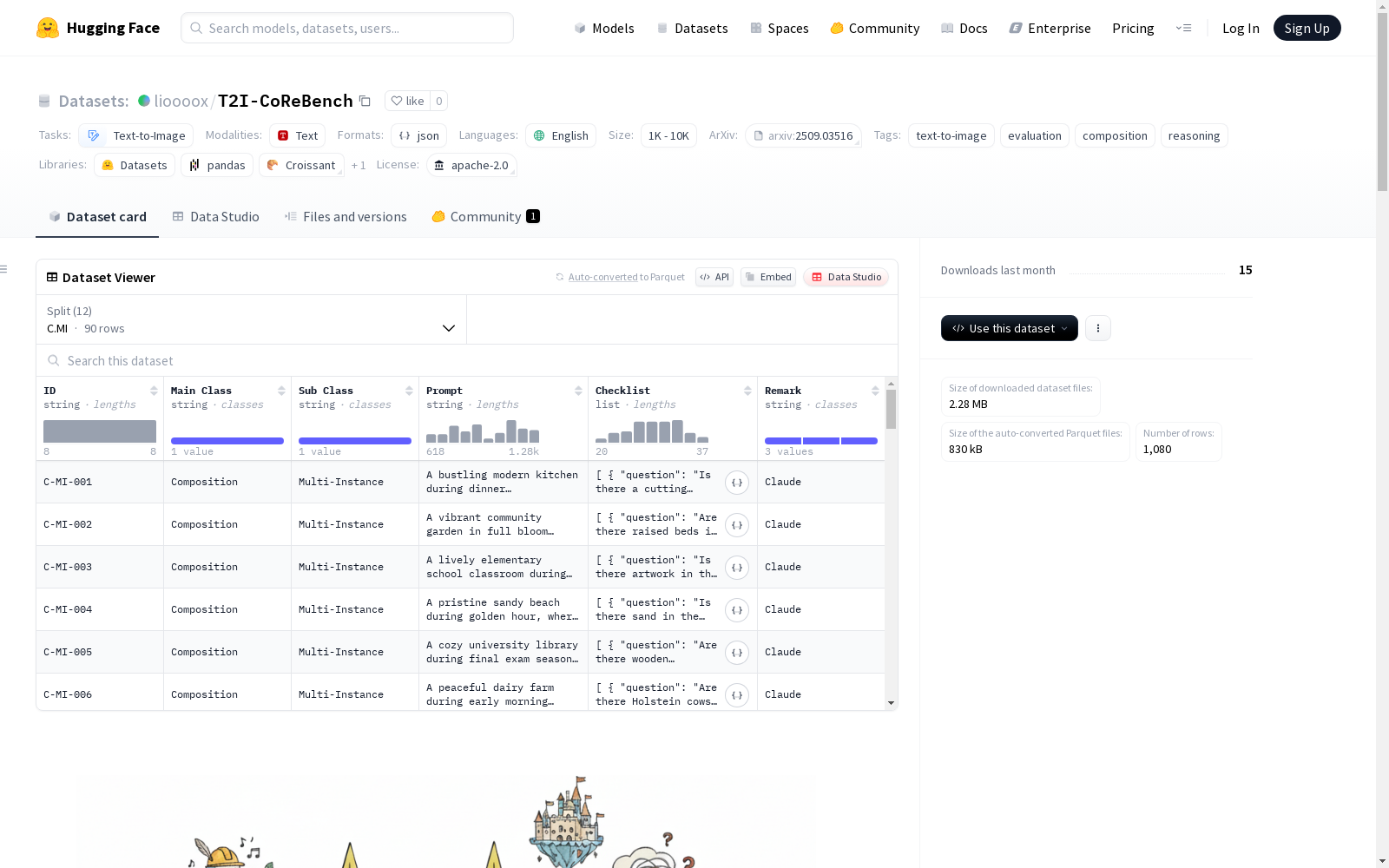This screenshot has height=868, width=1389.
Task: Click the Log In link
Action: click(1241, 28)
